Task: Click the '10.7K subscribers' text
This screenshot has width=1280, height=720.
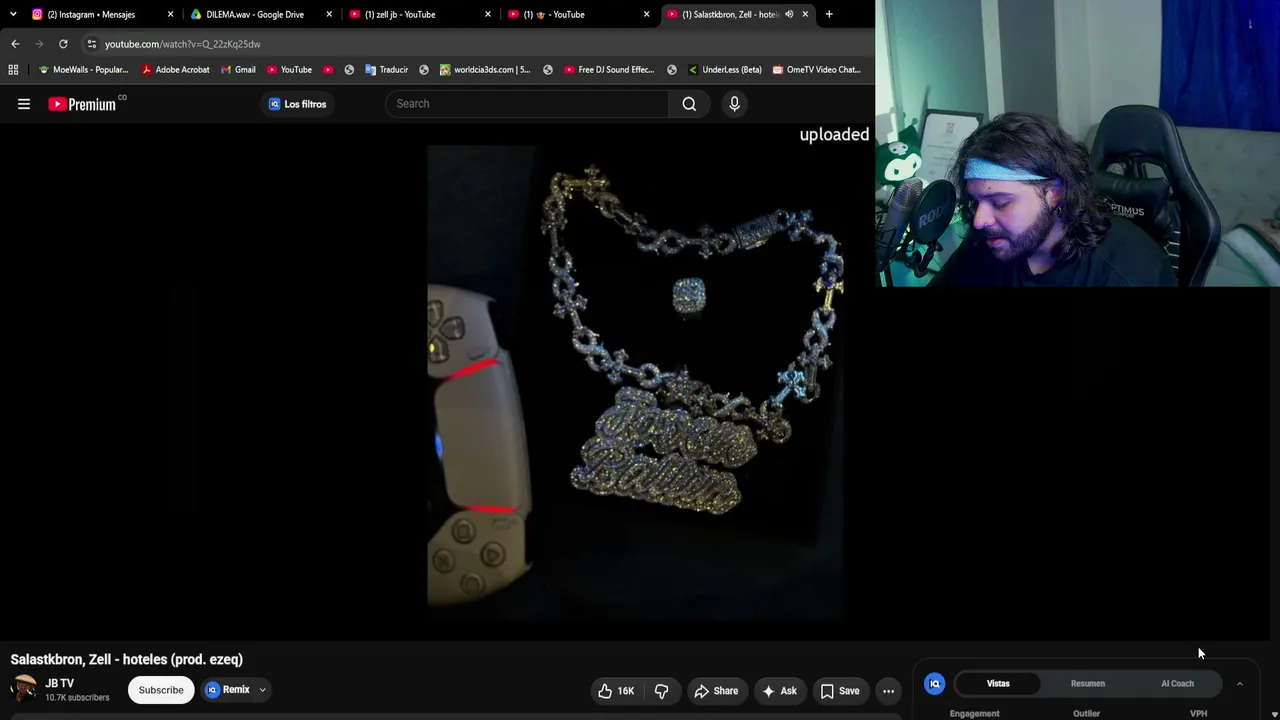Action: tap(77, 698)
